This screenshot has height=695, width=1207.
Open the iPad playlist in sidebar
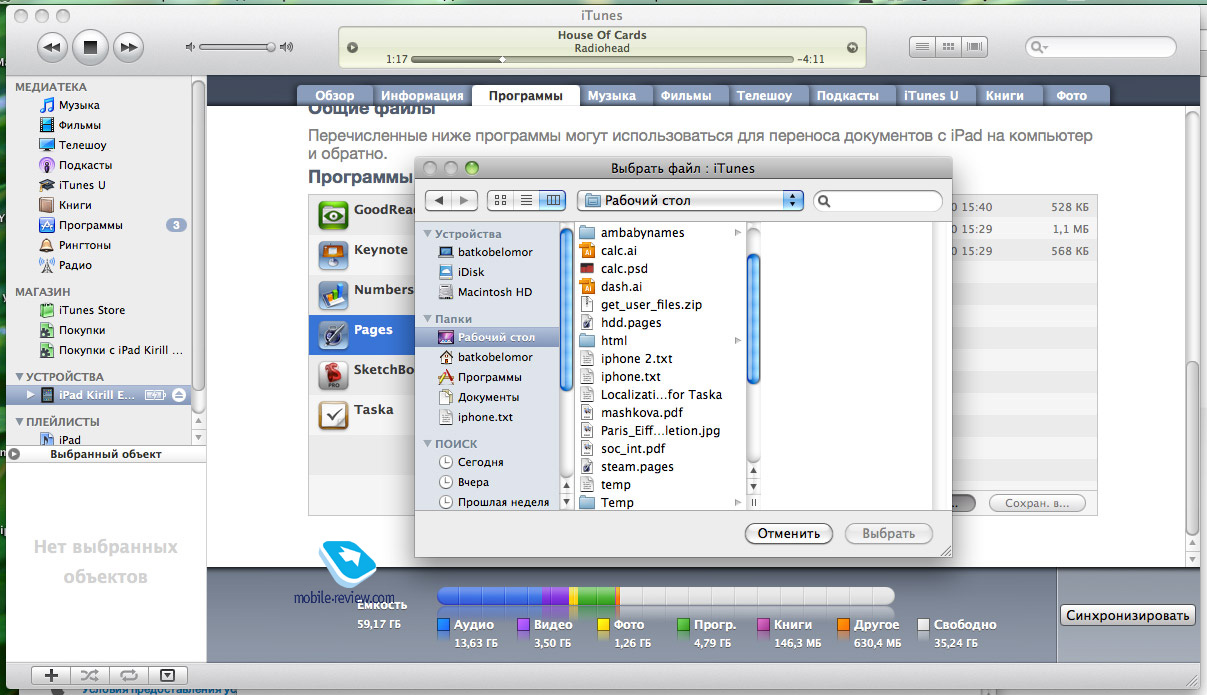(69, 440)
